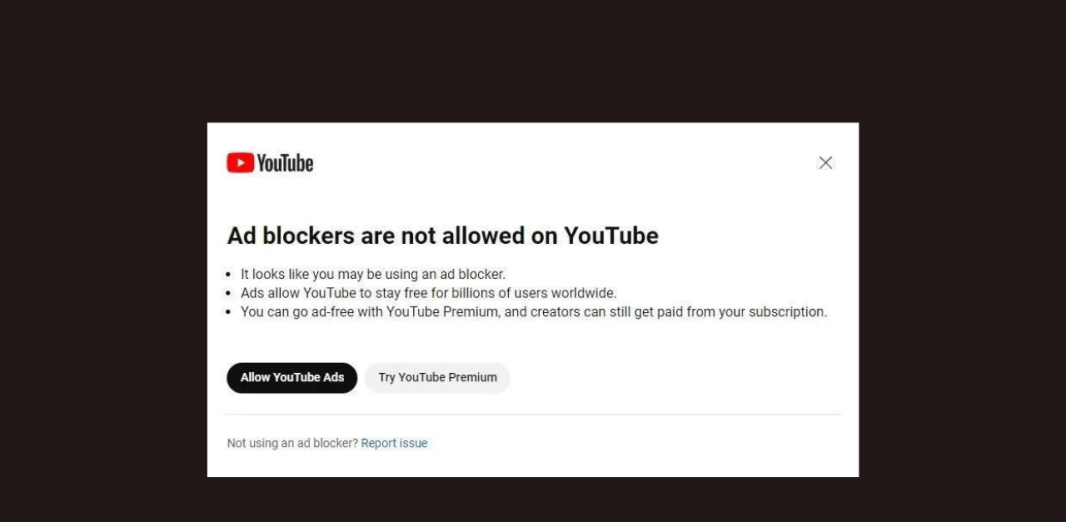The width and height of the screenshot is (1066, 522).
Task: Select the Try YouTube Premium button
Action: pyautogui.click(x=437, y=377)
